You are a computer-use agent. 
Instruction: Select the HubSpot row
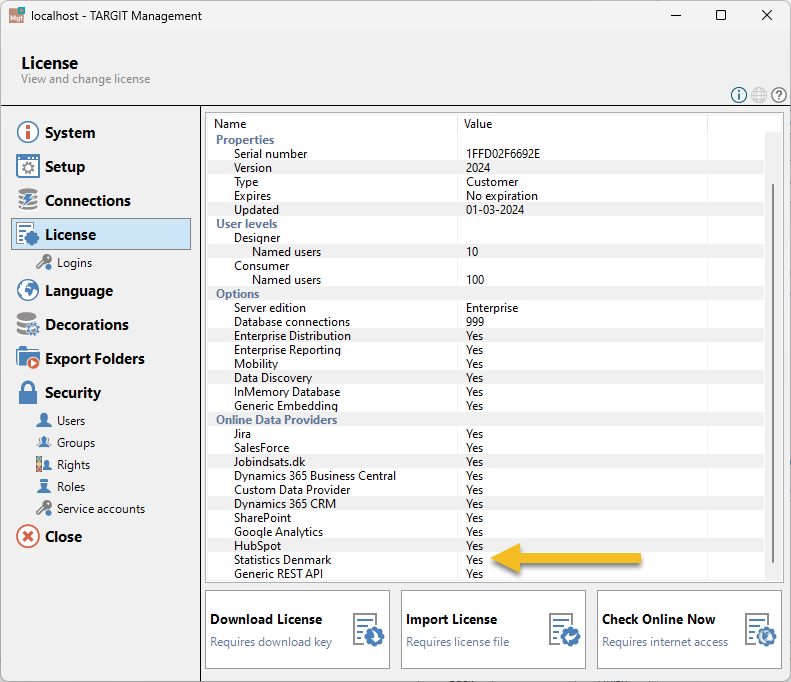coord(485,546)
